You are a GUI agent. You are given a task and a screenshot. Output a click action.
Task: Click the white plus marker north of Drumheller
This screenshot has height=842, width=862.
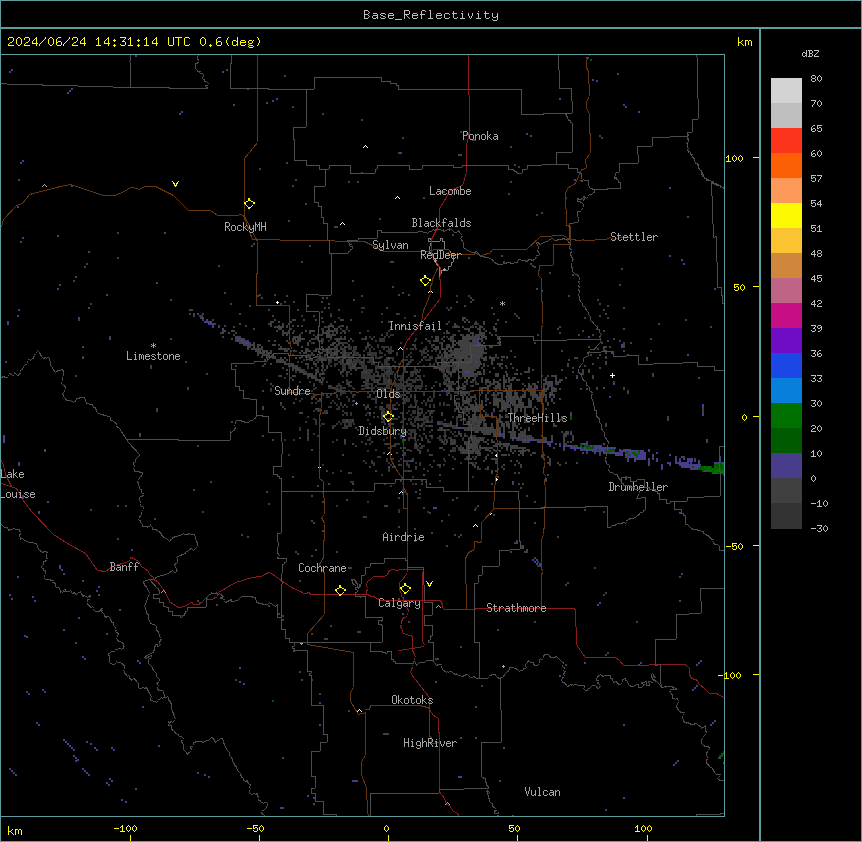pyautogui.click(x=612, y=375)
